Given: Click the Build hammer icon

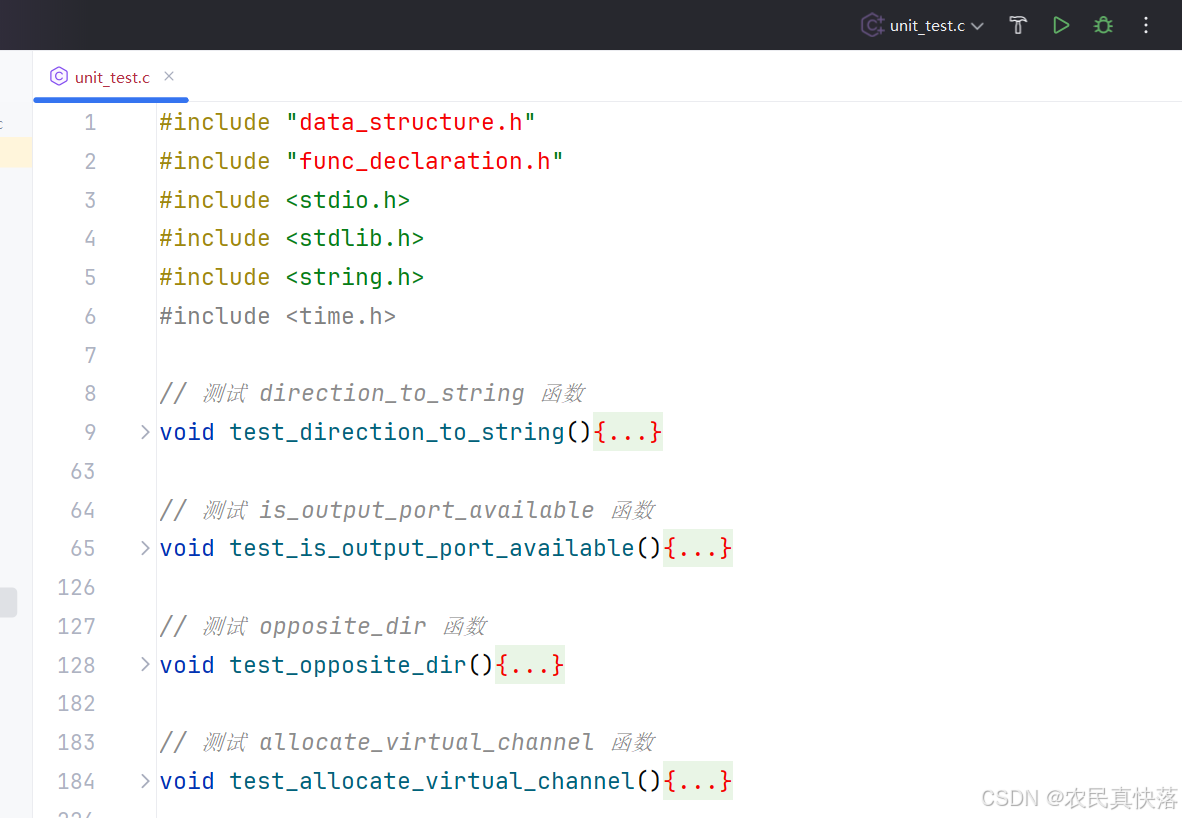Looking at the screenshot, I should click(x=1018, y=25).
